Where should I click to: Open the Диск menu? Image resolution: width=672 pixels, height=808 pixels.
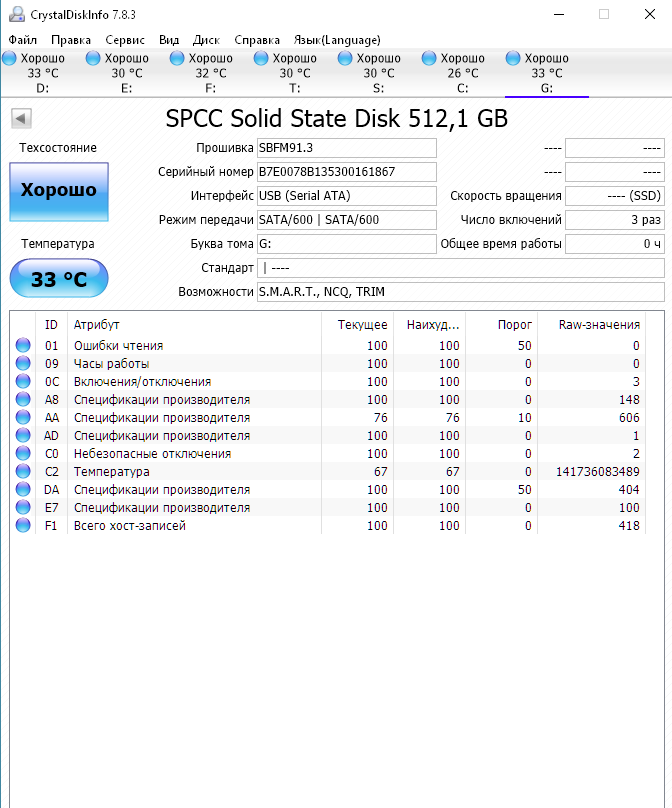206,40
